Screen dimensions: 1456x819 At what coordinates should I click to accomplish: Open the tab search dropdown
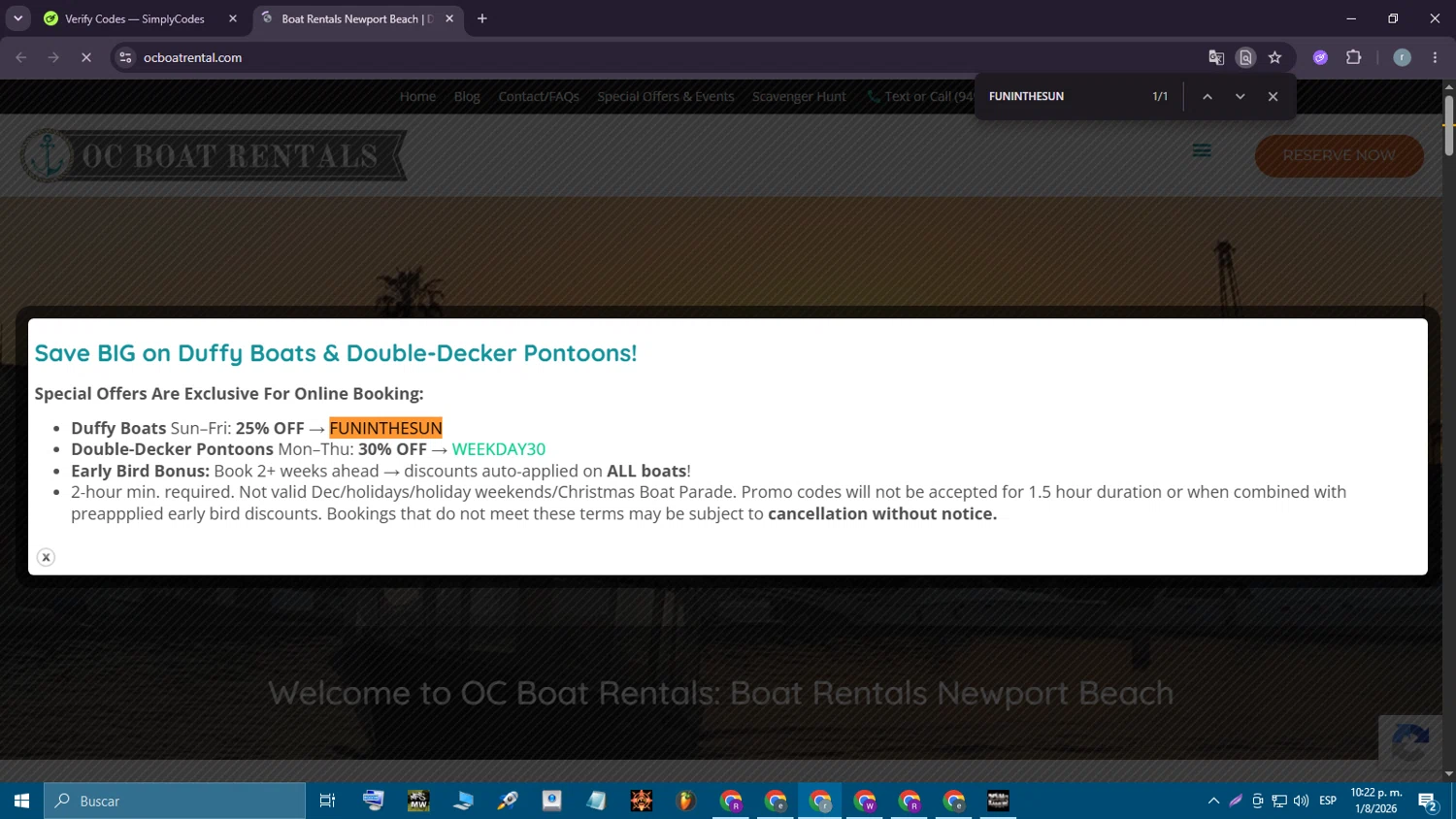point(17,18)
